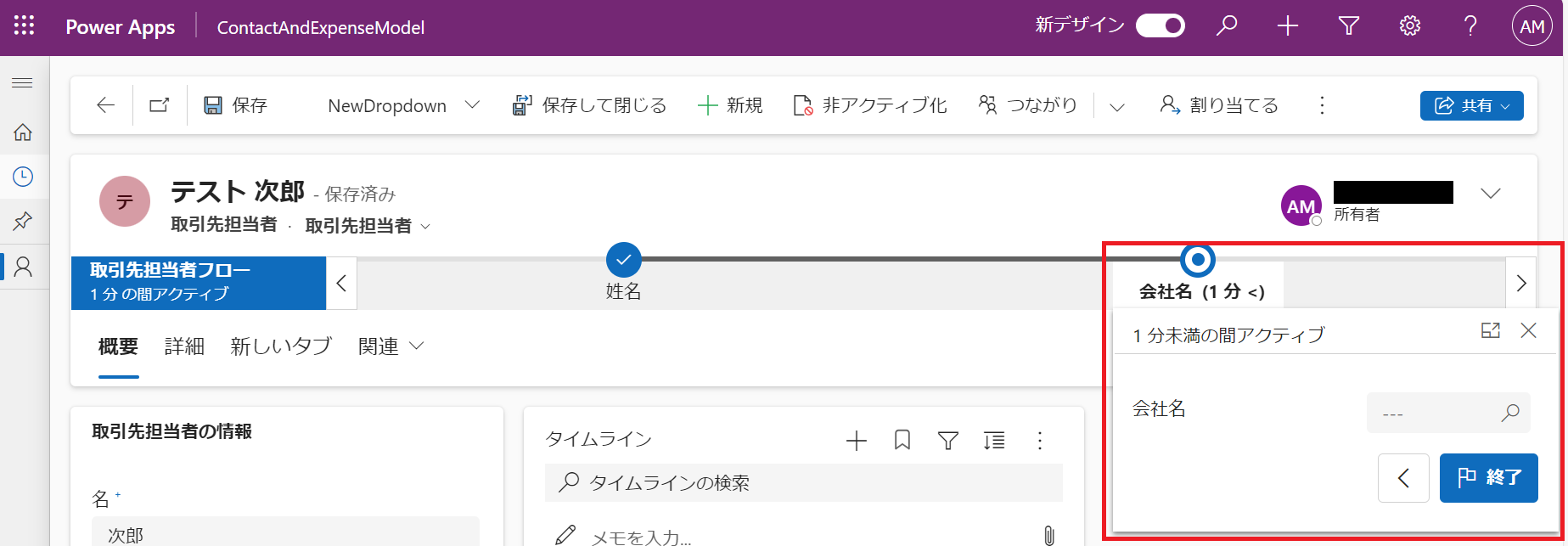Click 非アクティブ化 command

point(870,105)
